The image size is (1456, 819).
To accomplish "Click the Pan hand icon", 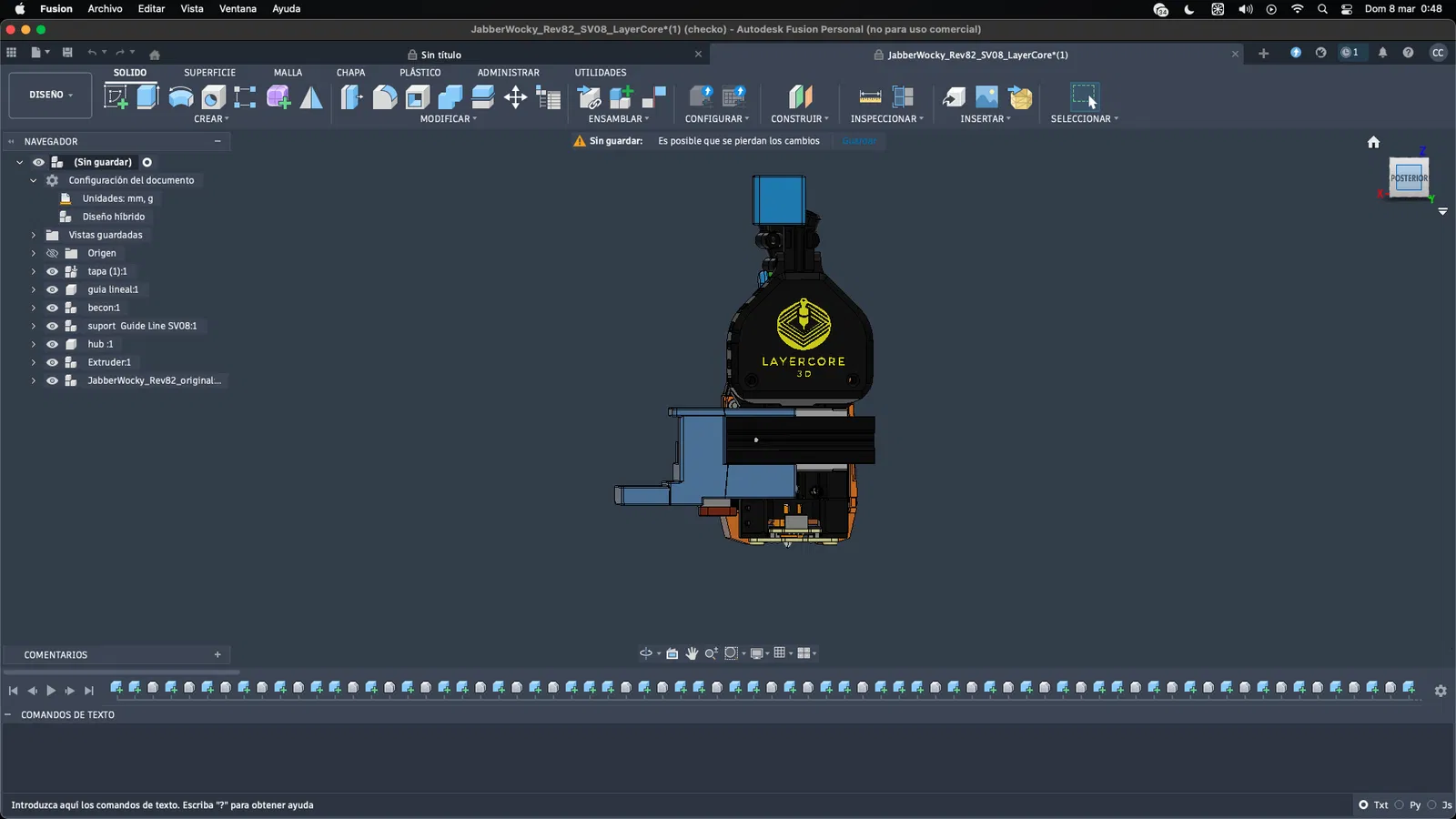I will [x=692, y=653].
